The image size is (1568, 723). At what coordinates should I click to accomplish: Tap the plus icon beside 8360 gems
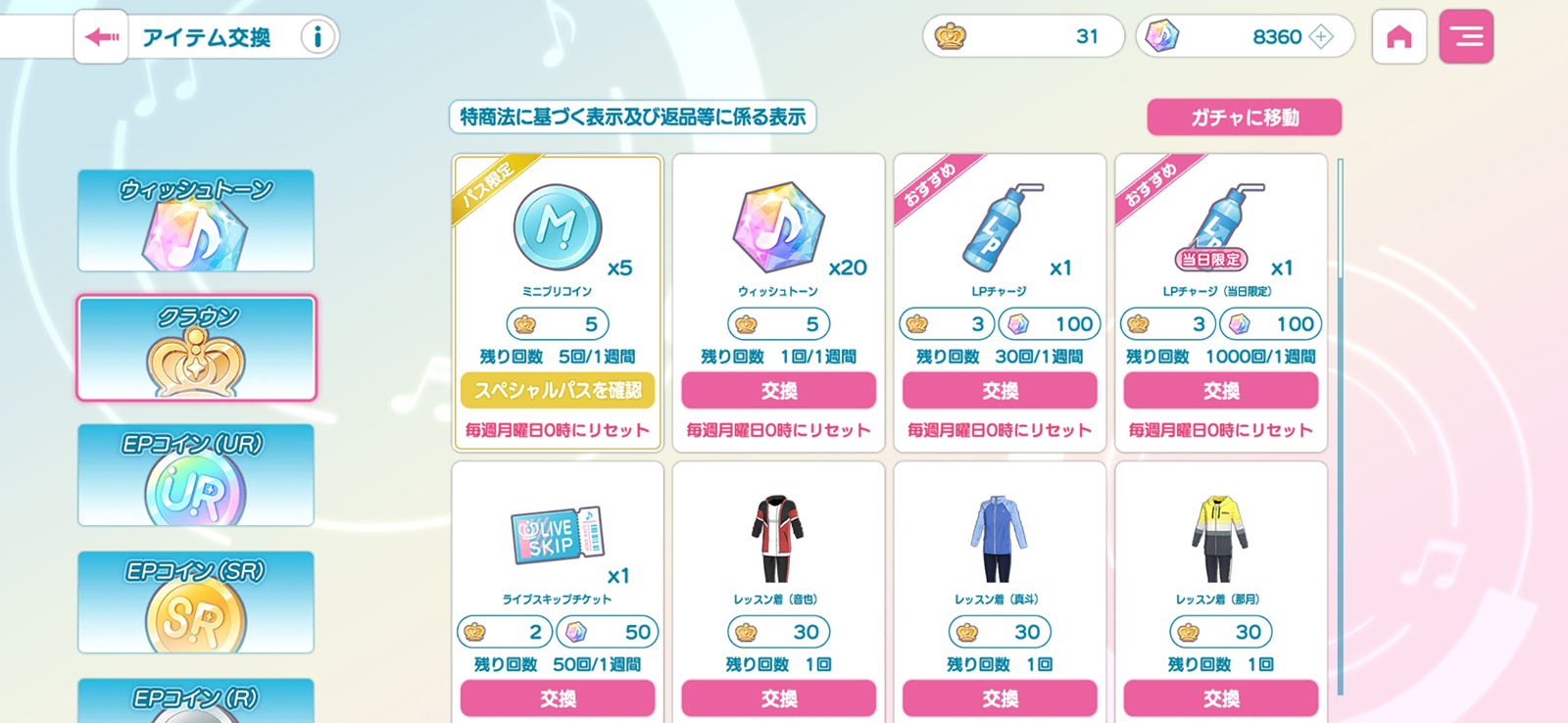[x=1321, y=37]
